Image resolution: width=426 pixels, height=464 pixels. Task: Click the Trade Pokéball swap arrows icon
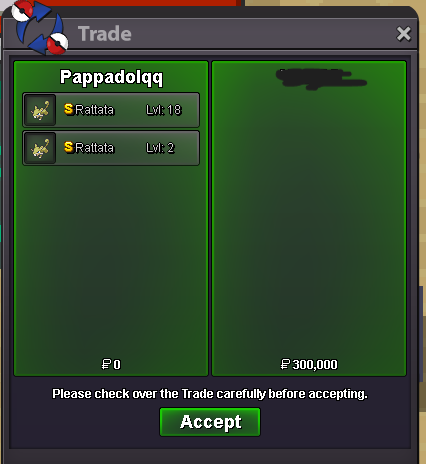point(39,27)
